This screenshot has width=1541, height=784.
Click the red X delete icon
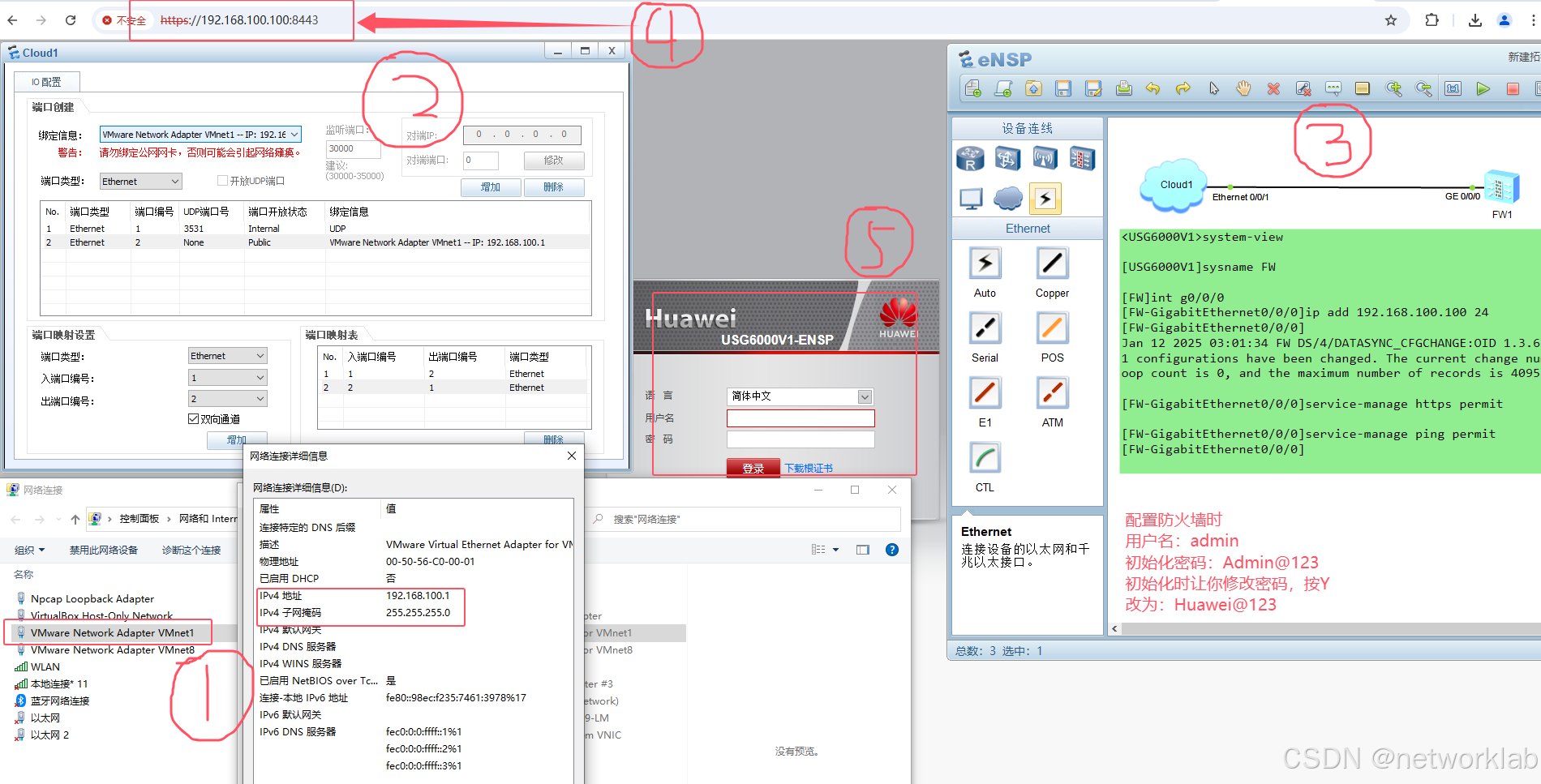(x=1273, y=88)
